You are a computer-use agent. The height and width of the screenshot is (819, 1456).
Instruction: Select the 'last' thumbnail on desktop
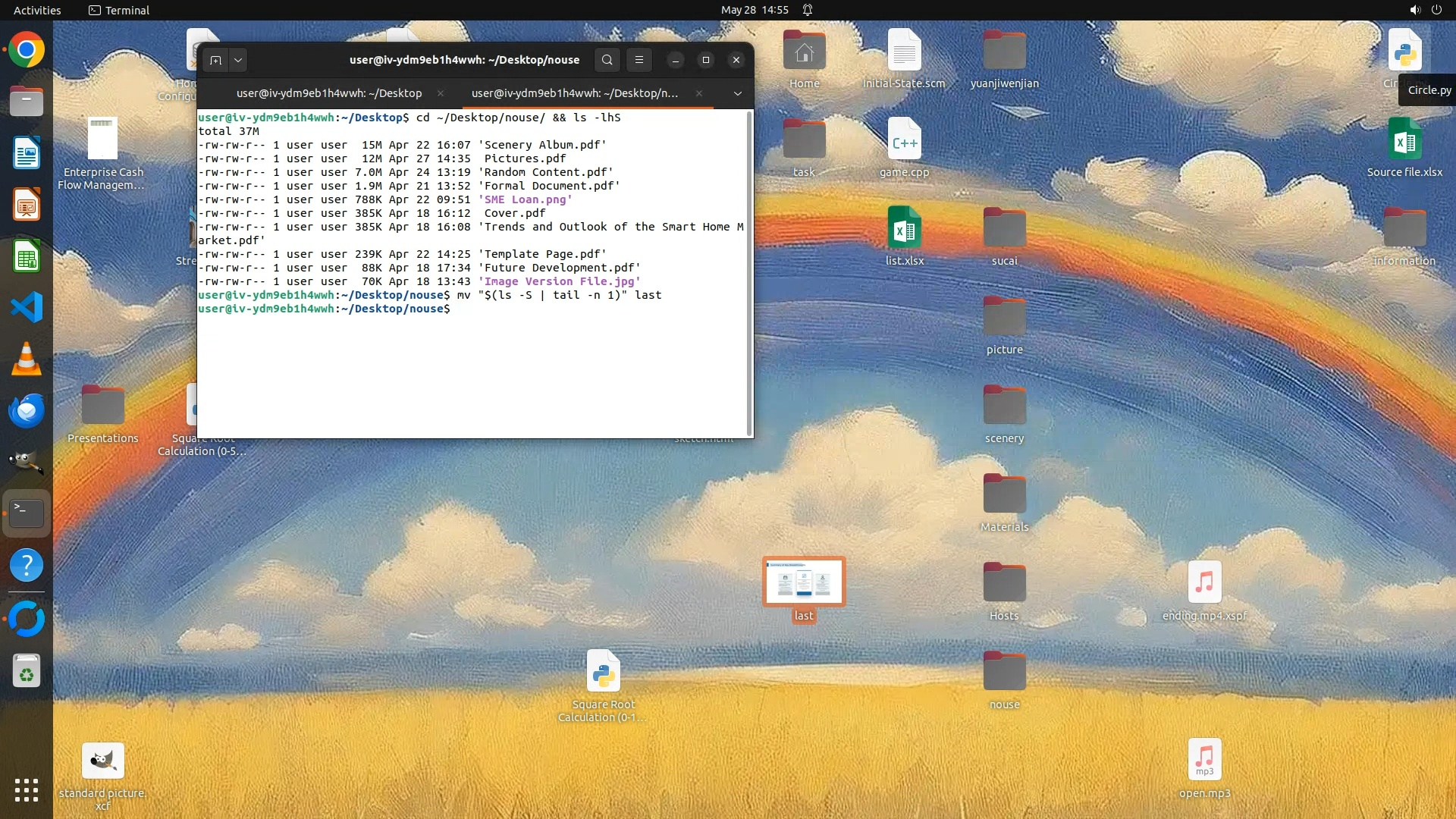click(x=804, y=582)
